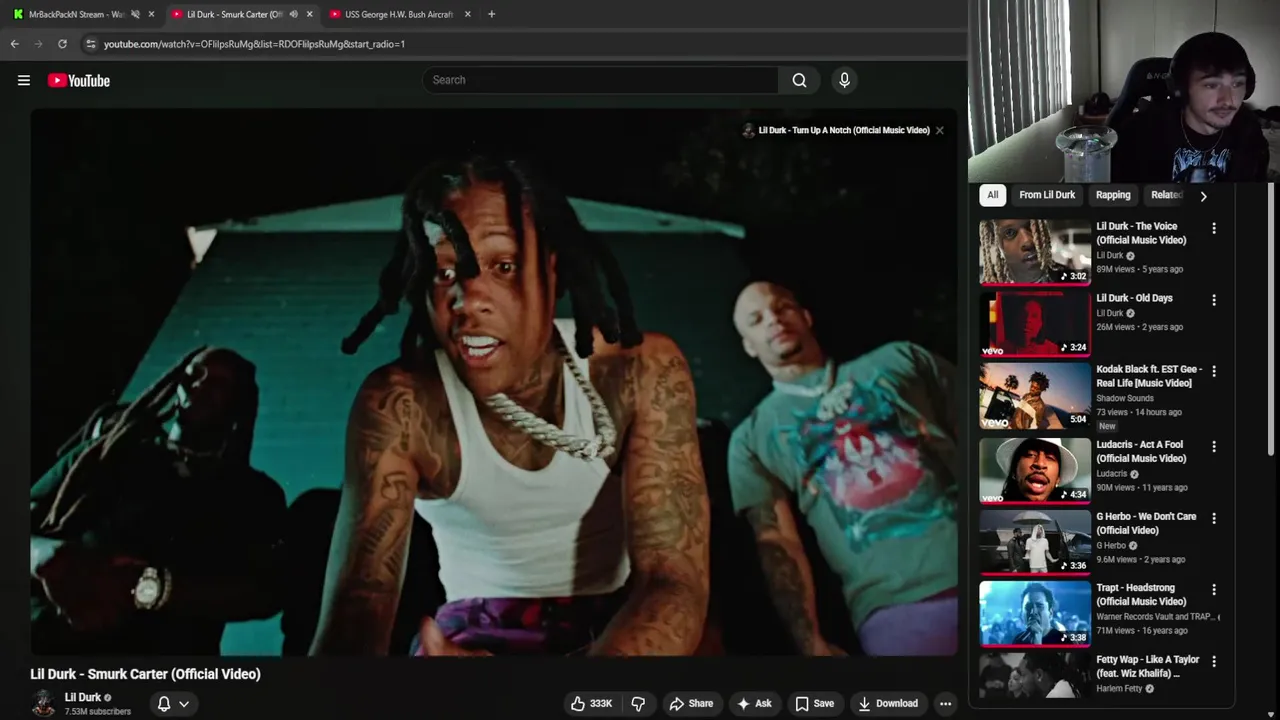The width and height of the screenshot is (1280, 720).
Task: Click the title Lil Durk - The Voice
Action: pyautogui.click(x=1141, y=233)
